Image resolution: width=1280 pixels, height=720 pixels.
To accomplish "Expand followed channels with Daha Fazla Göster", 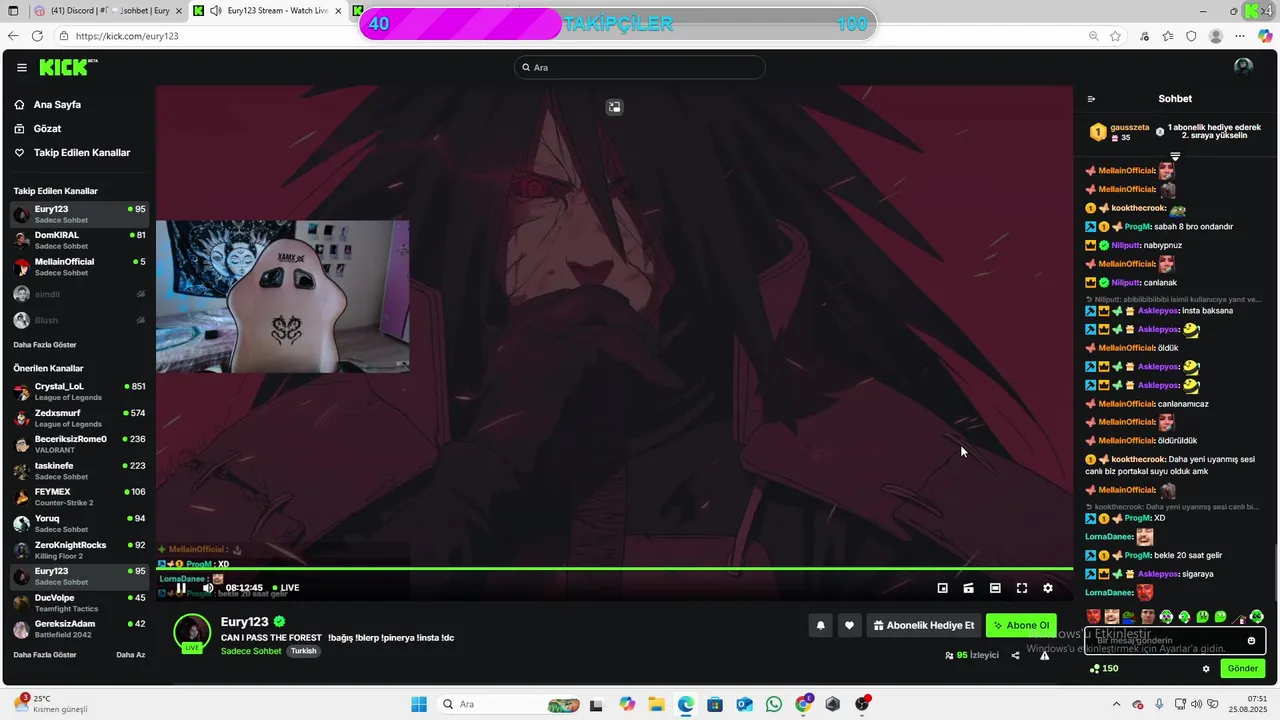I will pos(45,345).
